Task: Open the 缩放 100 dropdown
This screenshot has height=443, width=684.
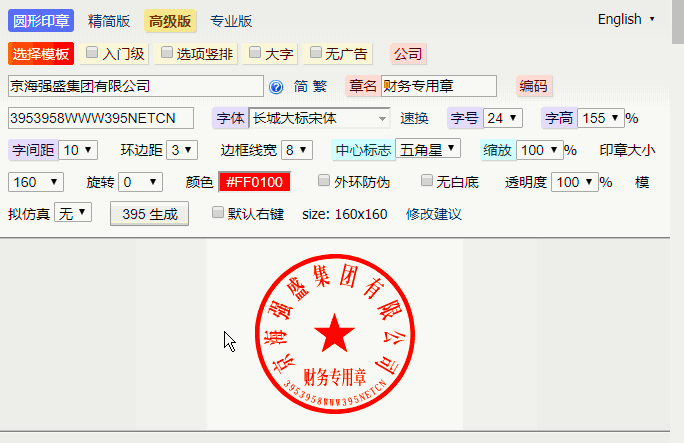Action: tap(540, 150)
